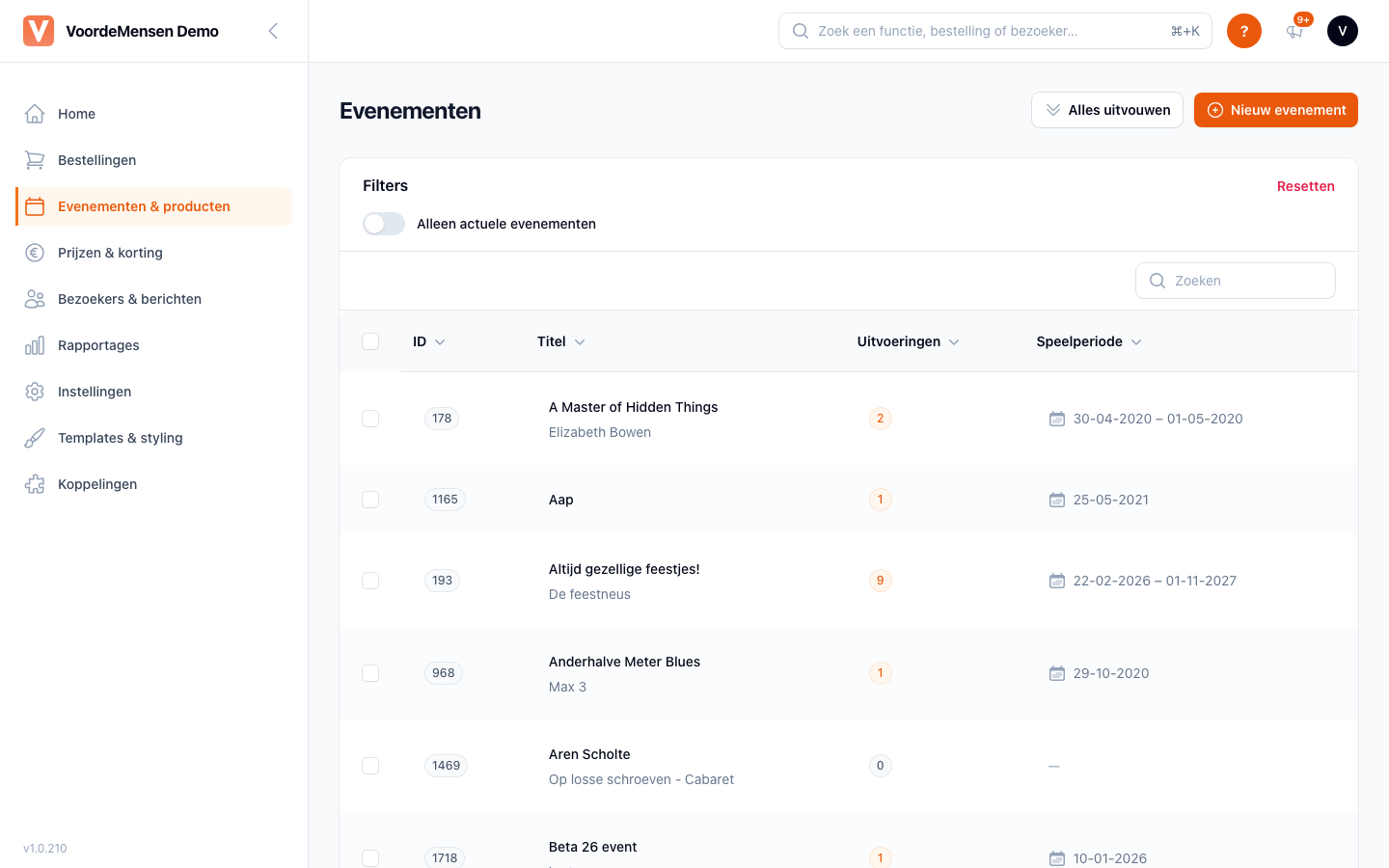Open the orange help question mark button
1389x868 pixels.
[1244, 31]
